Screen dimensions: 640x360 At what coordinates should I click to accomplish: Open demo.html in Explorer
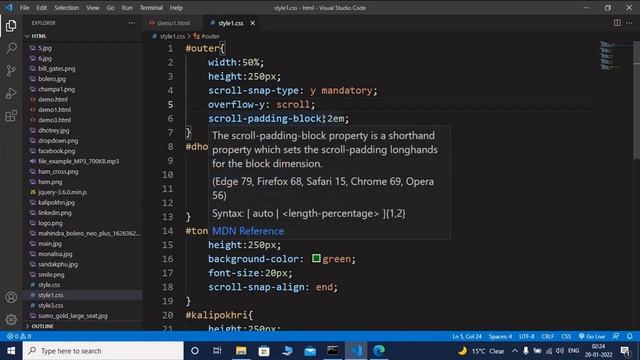coord(53,99)
